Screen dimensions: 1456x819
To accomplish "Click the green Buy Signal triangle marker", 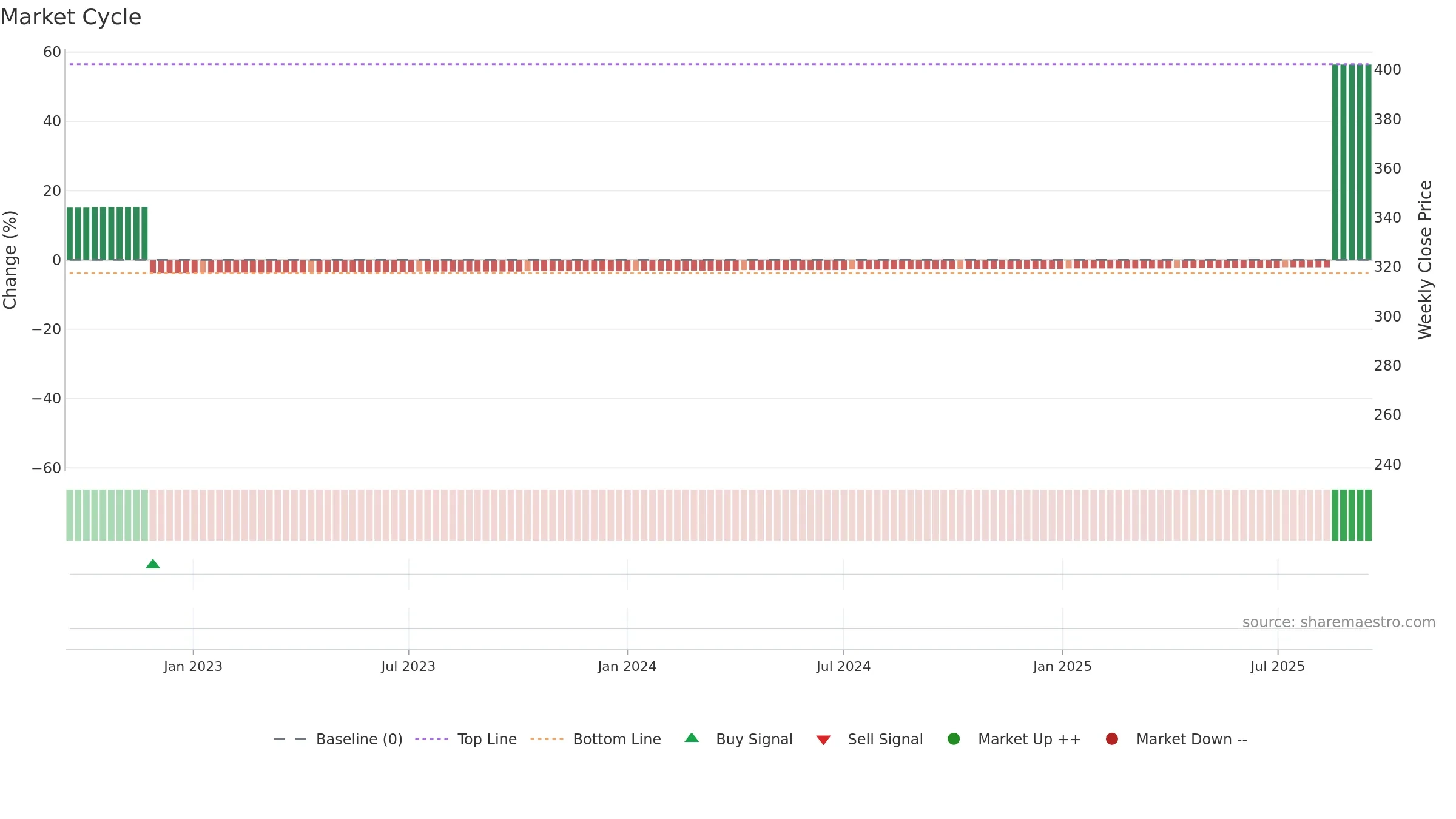I will [x=153, y=564].
